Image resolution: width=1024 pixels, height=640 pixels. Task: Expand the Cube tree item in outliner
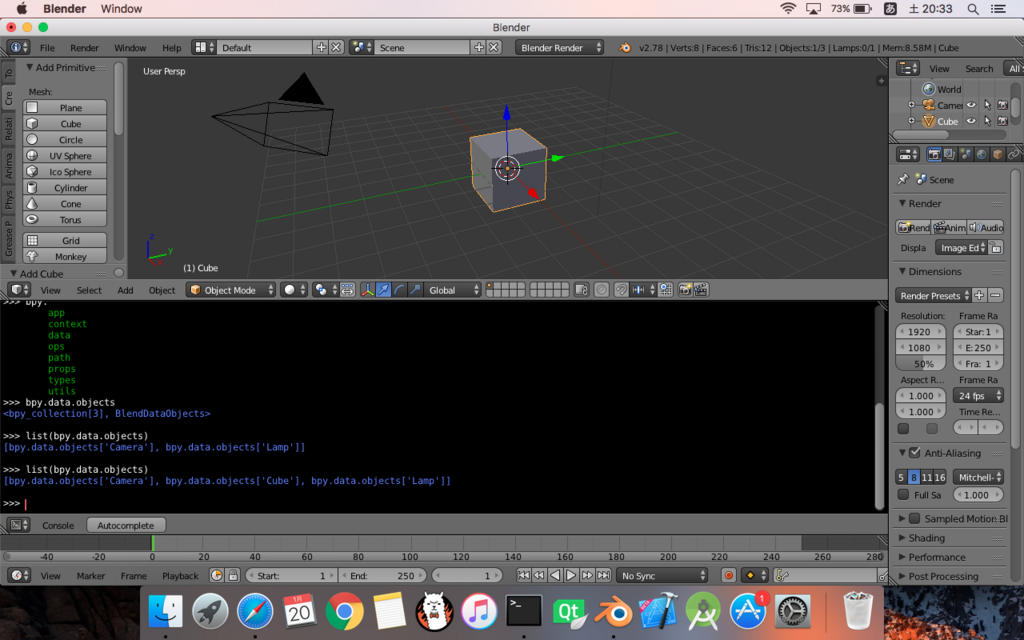pyautogui.click(x=912, y=121)
